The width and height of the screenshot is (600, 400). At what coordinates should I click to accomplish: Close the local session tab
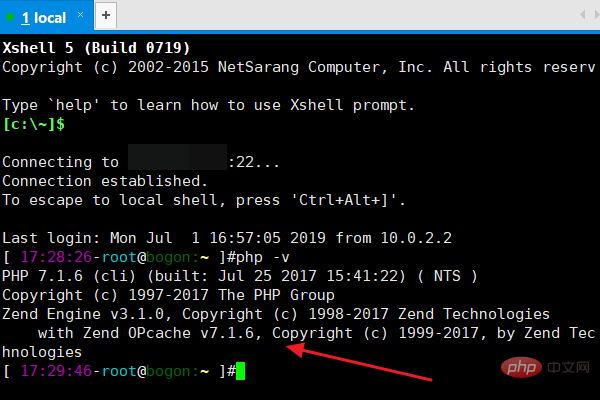pos(79,17)
